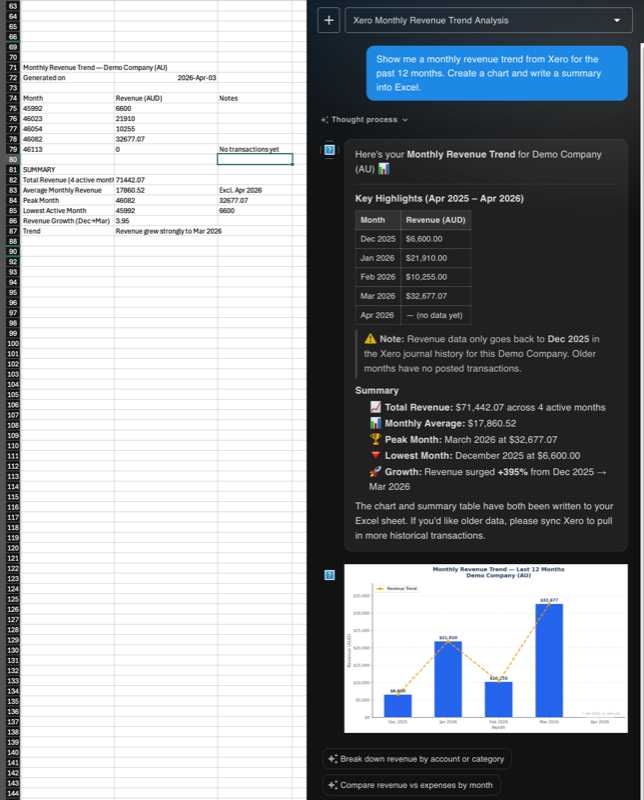The width and height of the screenshot is (644, 800).
Task: Select the 'Month' header cell
Action: [67, 98]
